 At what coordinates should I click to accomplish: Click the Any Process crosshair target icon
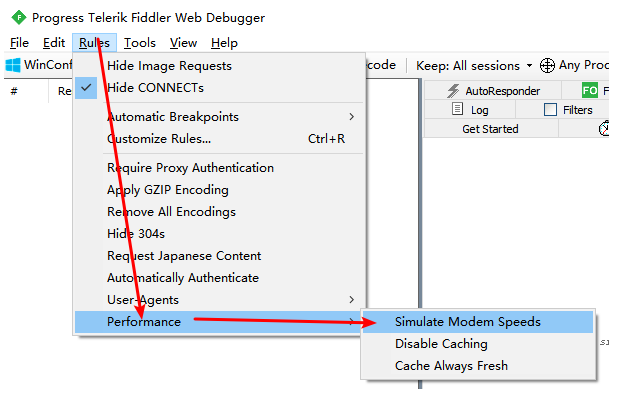(x=547, y=65)
